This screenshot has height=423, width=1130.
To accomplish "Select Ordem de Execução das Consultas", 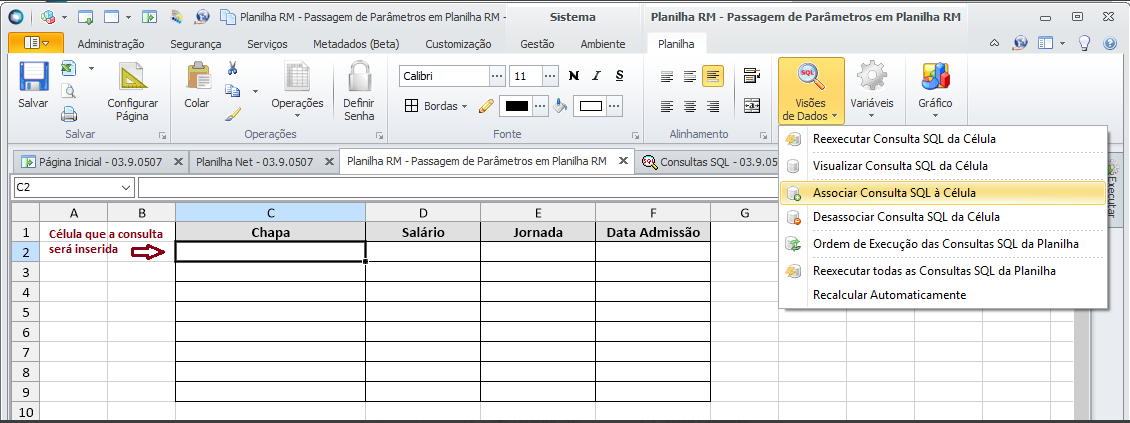I will (x=943, y=244).
